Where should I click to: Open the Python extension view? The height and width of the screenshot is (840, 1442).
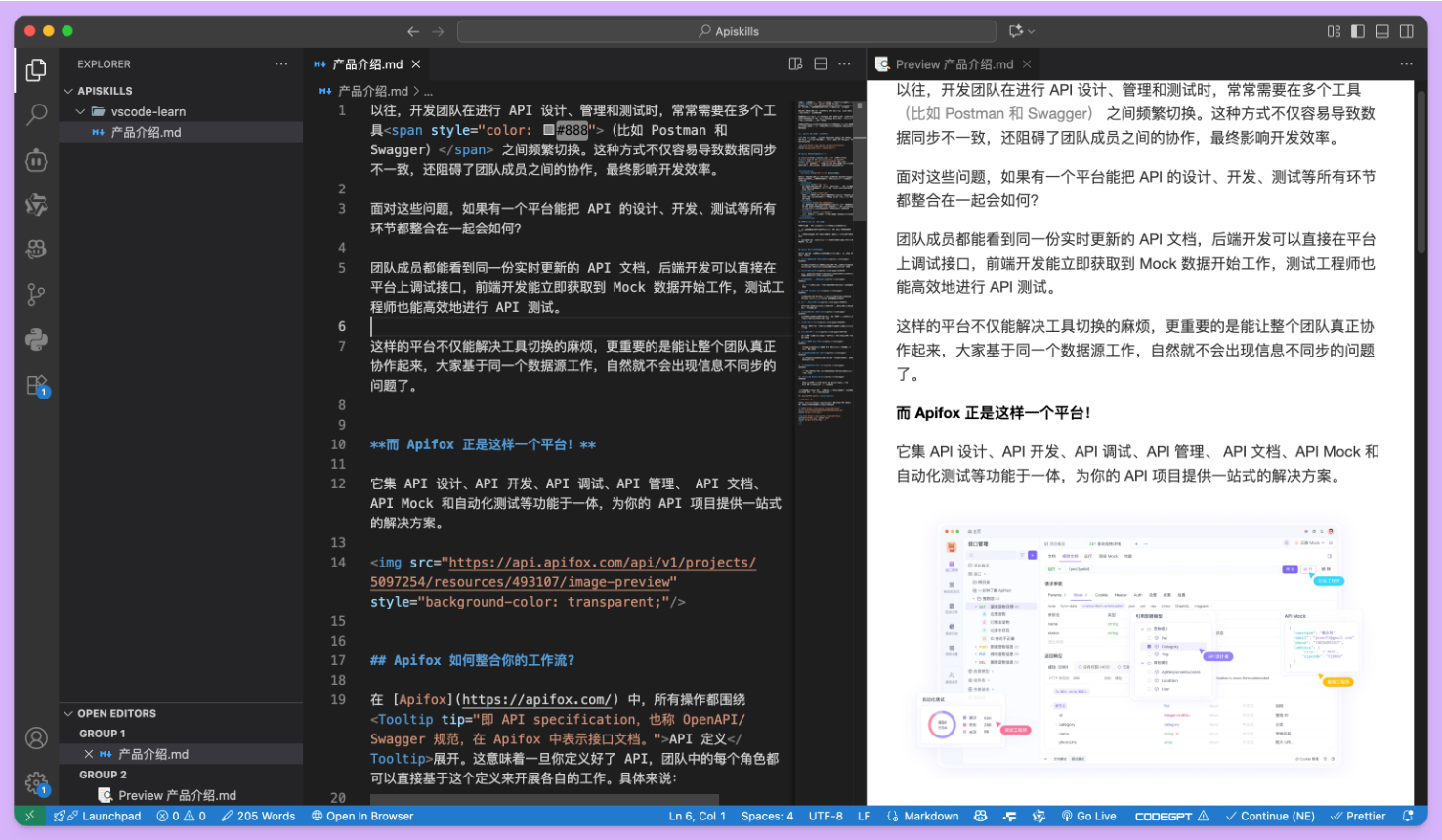[x=36, y=340]
